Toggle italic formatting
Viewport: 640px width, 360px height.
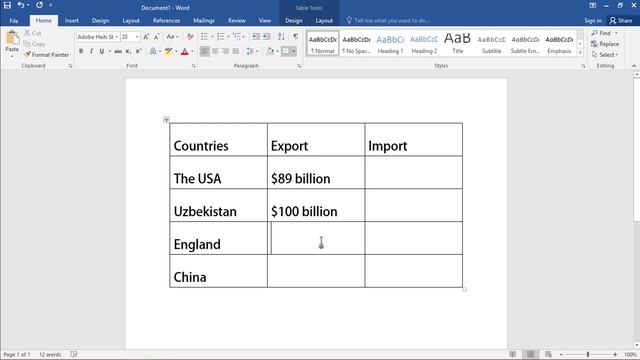click(x=91, y=51)
